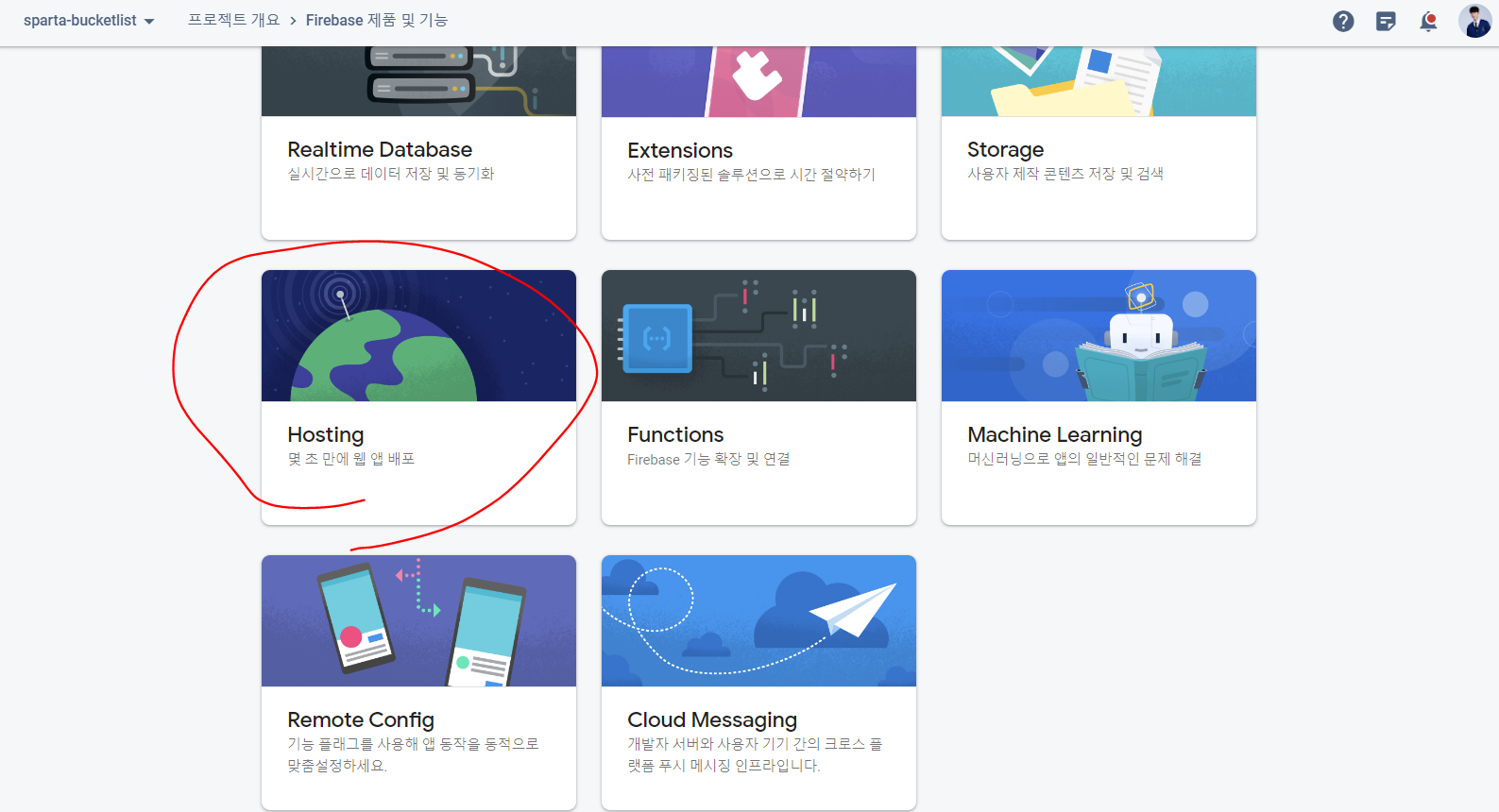
Task: Open the Machine Learning card title
Action: (x=1054, y=434)
